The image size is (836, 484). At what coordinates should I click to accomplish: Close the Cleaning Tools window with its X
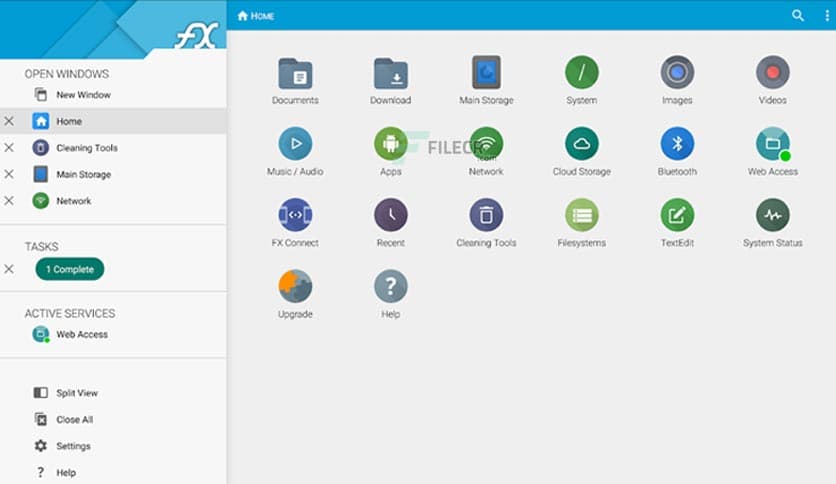coord(9,148)
